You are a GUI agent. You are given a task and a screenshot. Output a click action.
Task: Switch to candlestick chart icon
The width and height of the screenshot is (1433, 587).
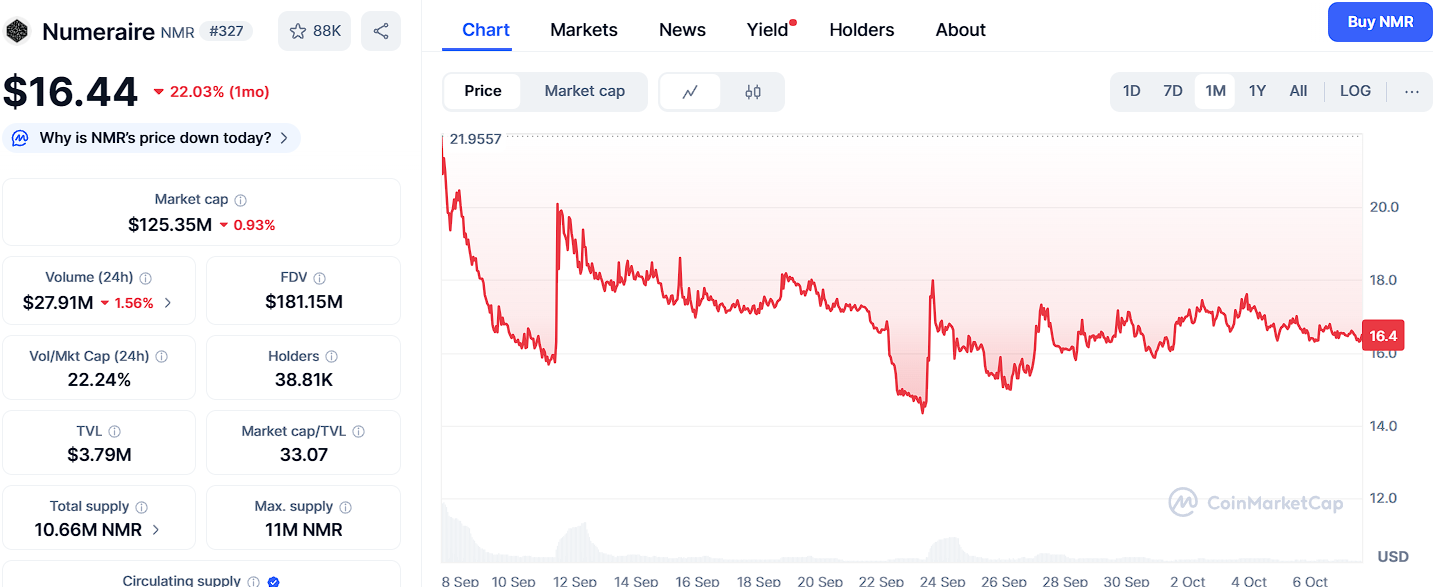click(753, 92)
